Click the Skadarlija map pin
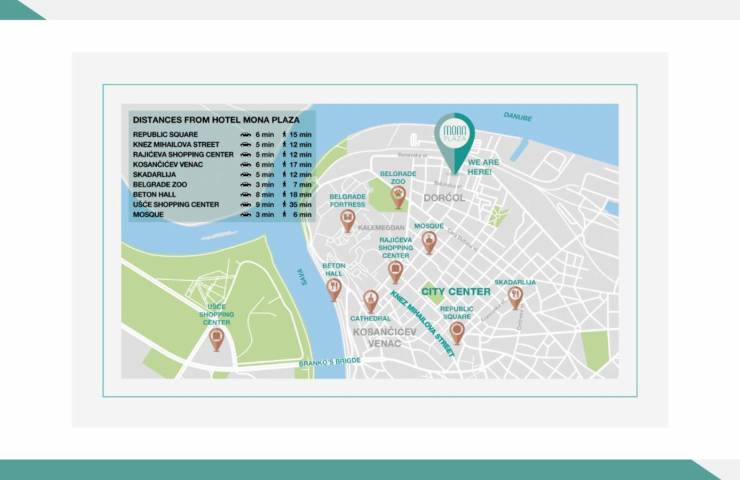Viewport: 740px width, 480px height. [x=515, y=297]
